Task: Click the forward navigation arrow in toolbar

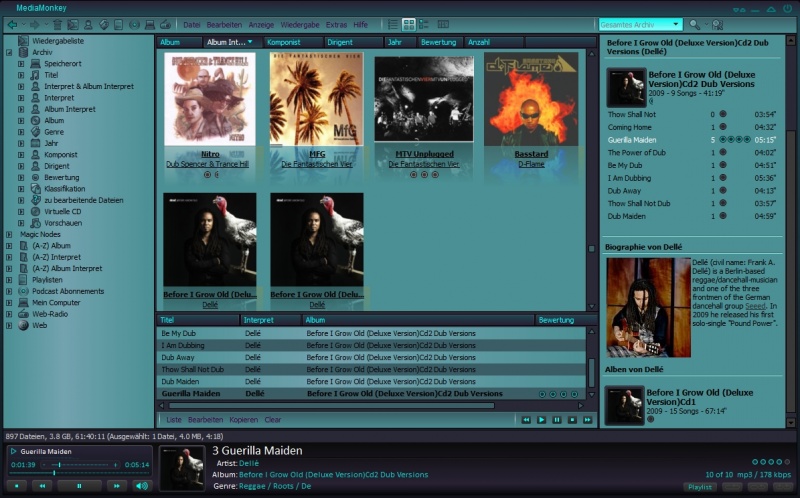Action: point(34,24)
